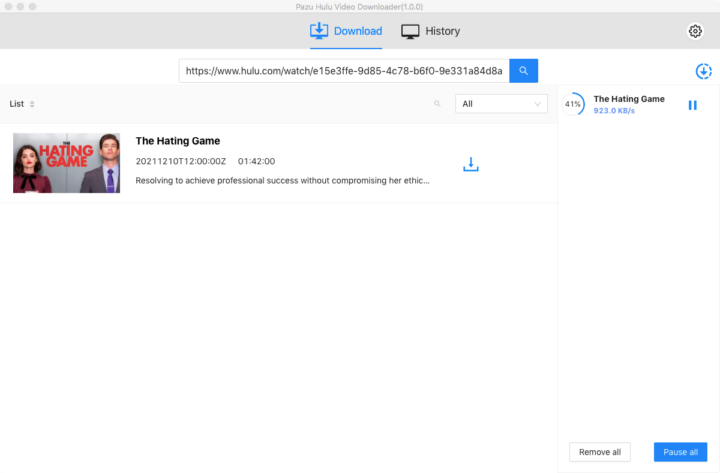Sort the List using arrows icon

point(32,104)
